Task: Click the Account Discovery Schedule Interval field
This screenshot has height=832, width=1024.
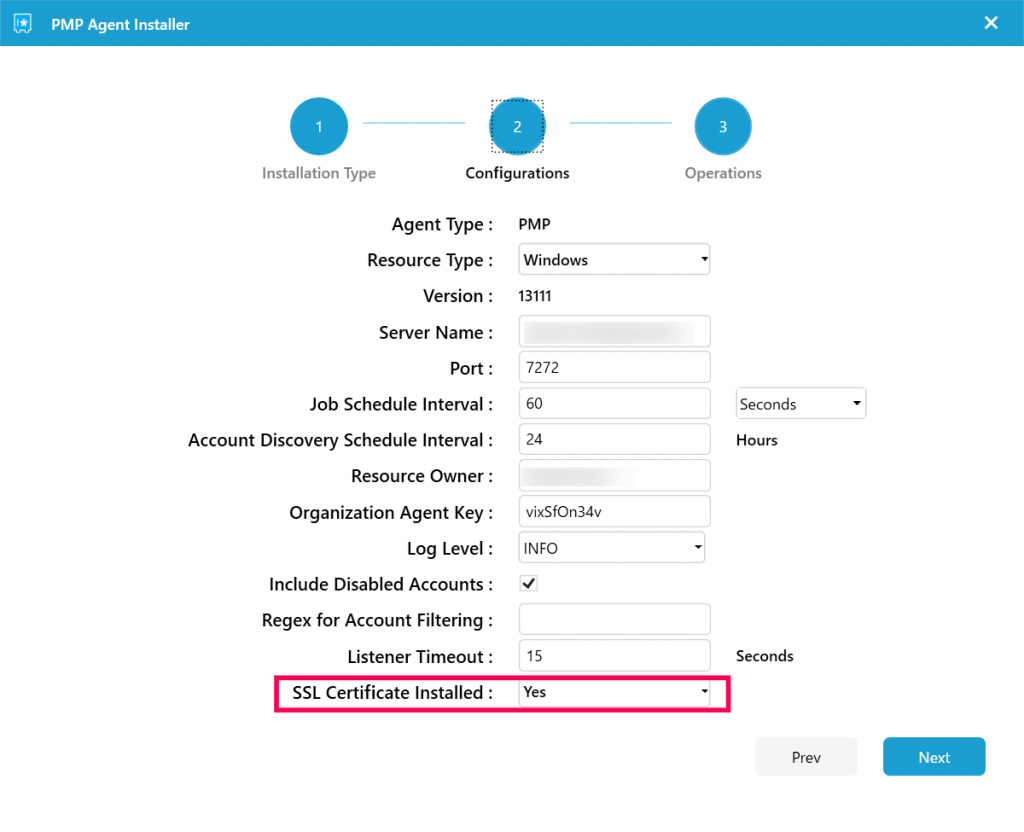Action: pos(615,440)
